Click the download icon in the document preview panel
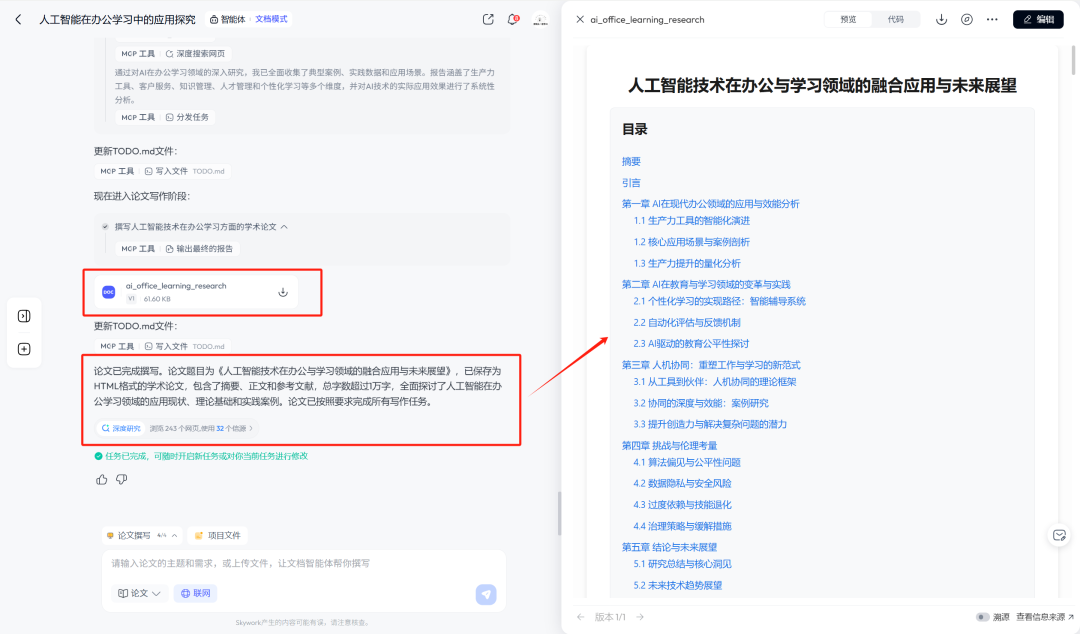The width and height of the screenshot is (1080, 634). pyautogui.click(x=941, y=18)
